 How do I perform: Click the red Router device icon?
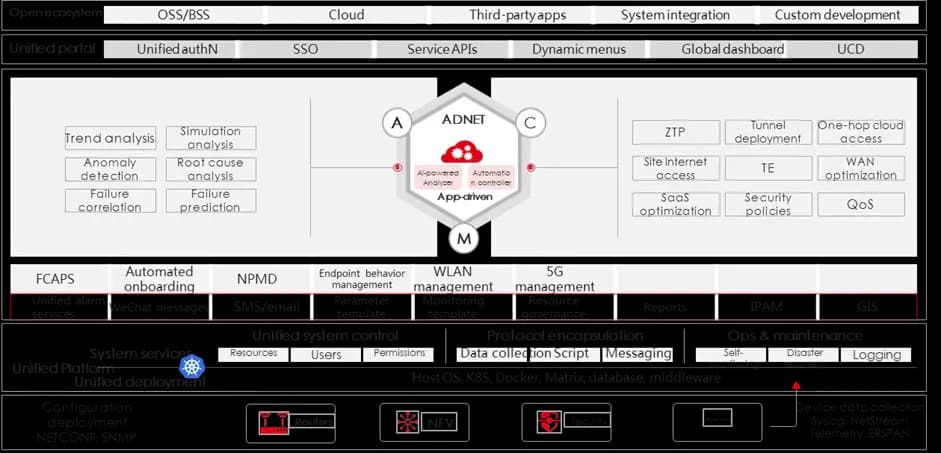tap(273, 422)
